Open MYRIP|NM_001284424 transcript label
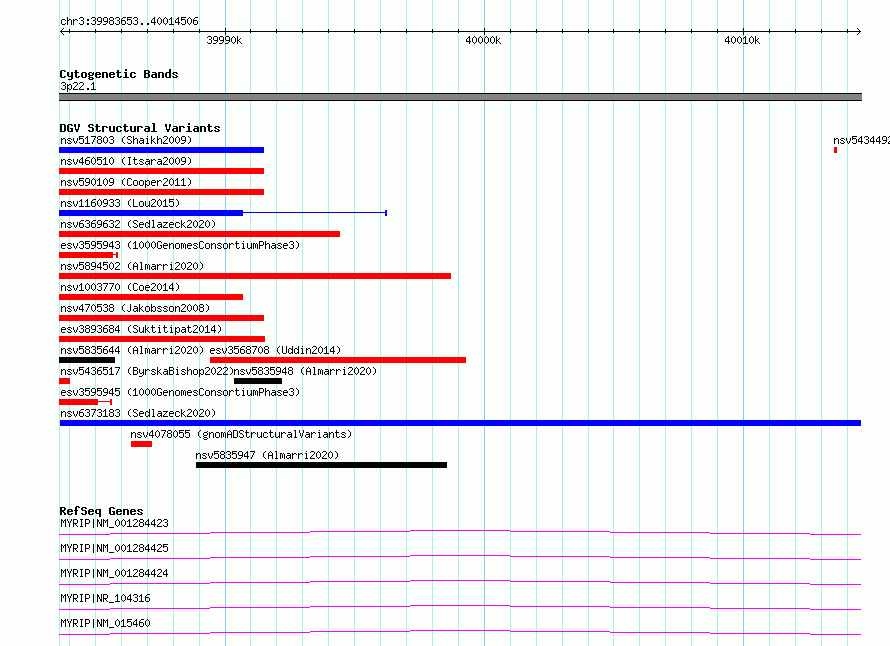 coord(114,573)
